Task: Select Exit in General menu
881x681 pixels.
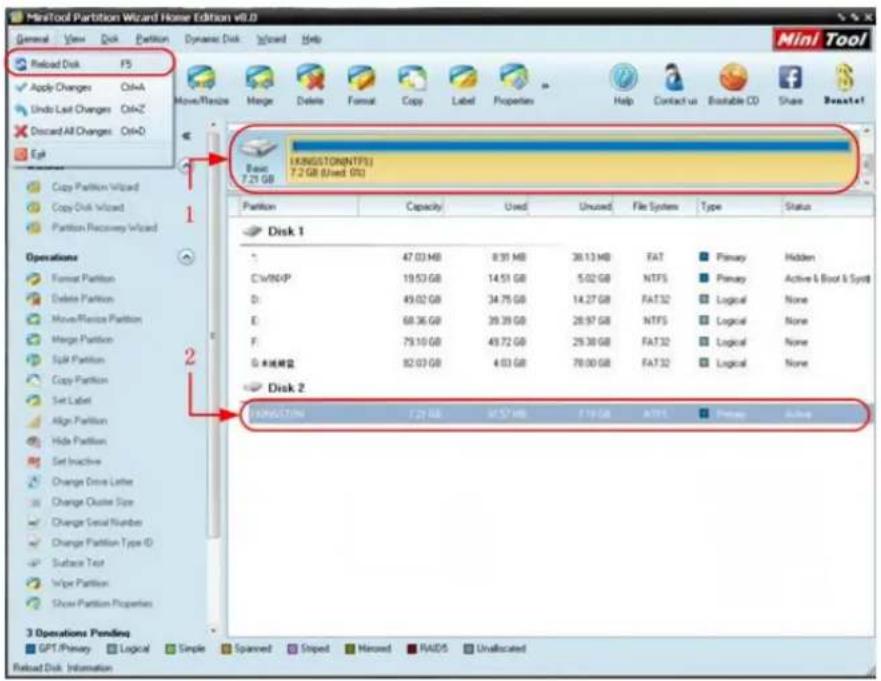Action: click(90, 154)
